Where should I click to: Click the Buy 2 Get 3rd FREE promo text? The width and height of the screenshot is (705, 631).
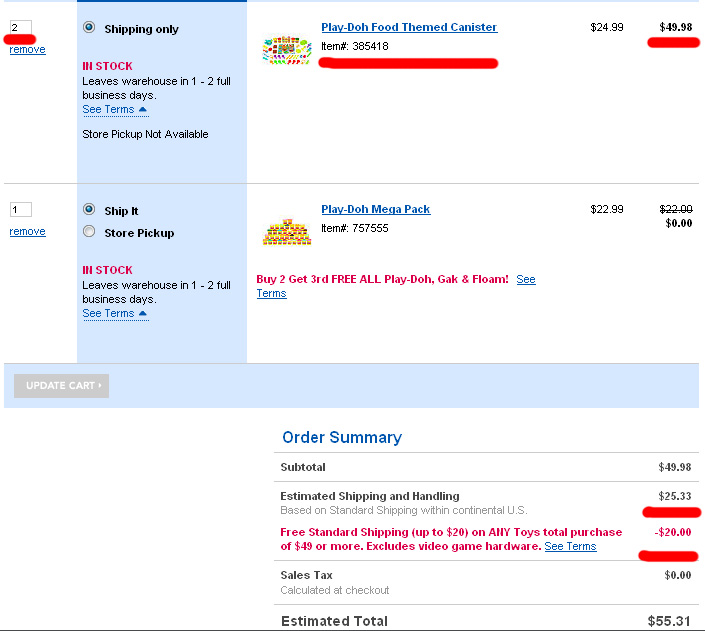pyautogui.click(x=383, y=279)
